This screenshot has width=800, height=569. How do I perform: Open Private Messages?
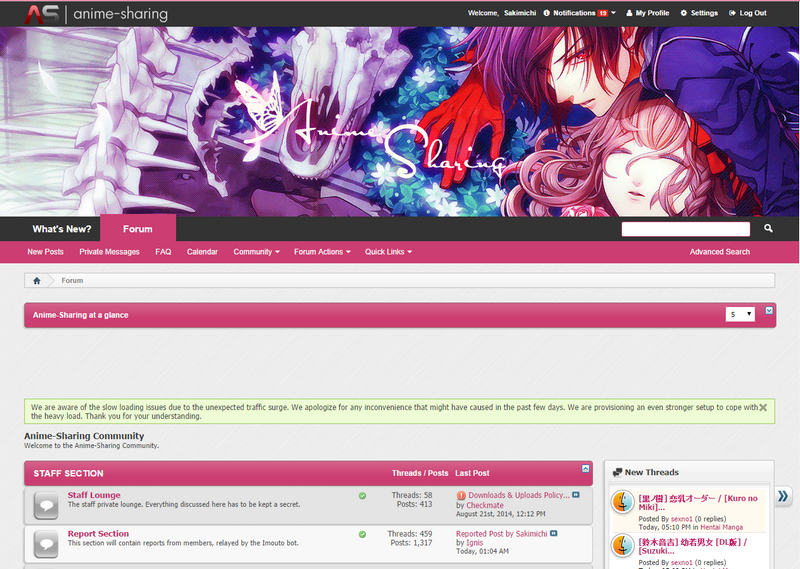tap(109, 252)
